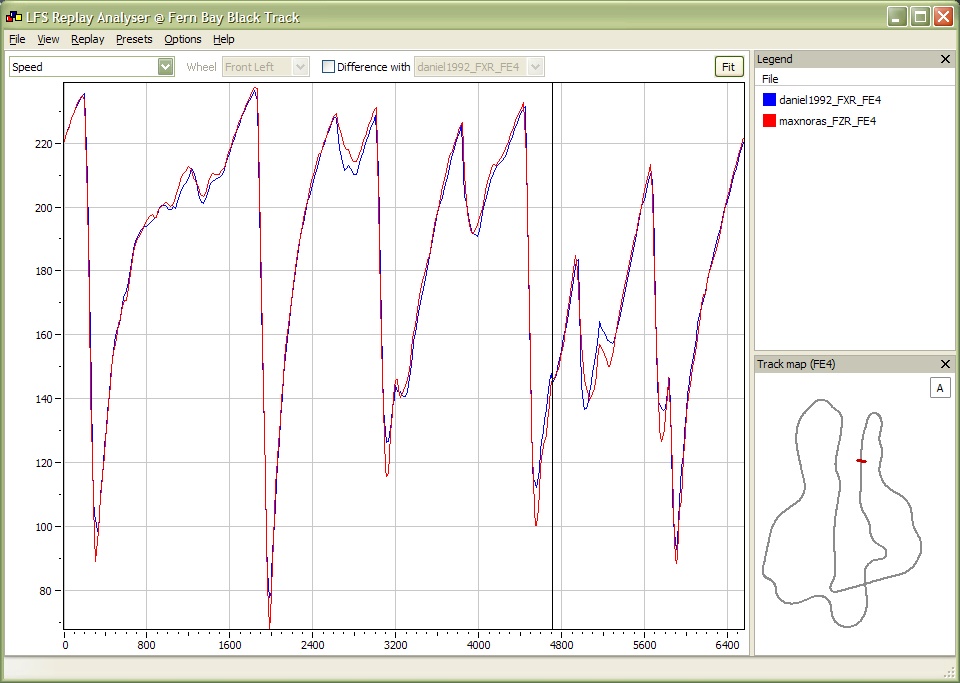Maximize the LFS Replay Analyser window
Viewport: 960px width, 683px height.
920,17
